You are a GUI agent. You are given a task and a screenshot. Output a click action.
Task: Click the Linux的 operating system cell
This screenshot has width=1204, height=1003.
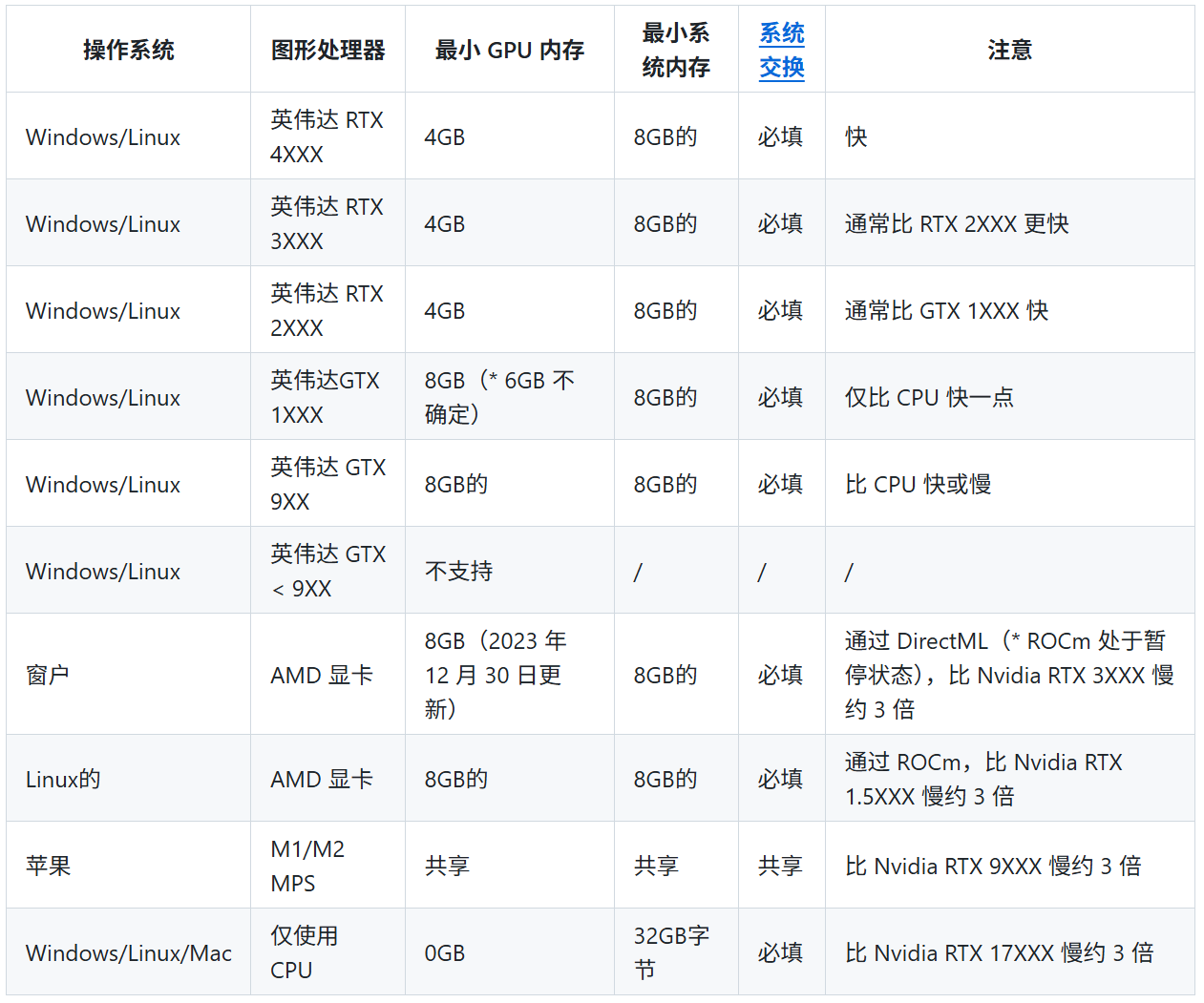(x=63, y=779)
